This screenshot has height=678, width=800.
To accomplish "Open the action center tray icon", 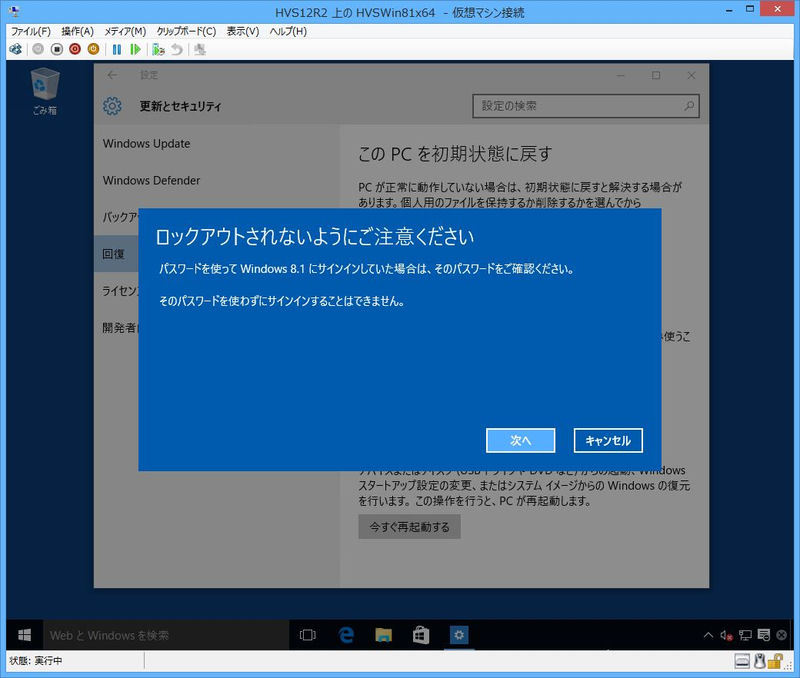I will [763, 635].
